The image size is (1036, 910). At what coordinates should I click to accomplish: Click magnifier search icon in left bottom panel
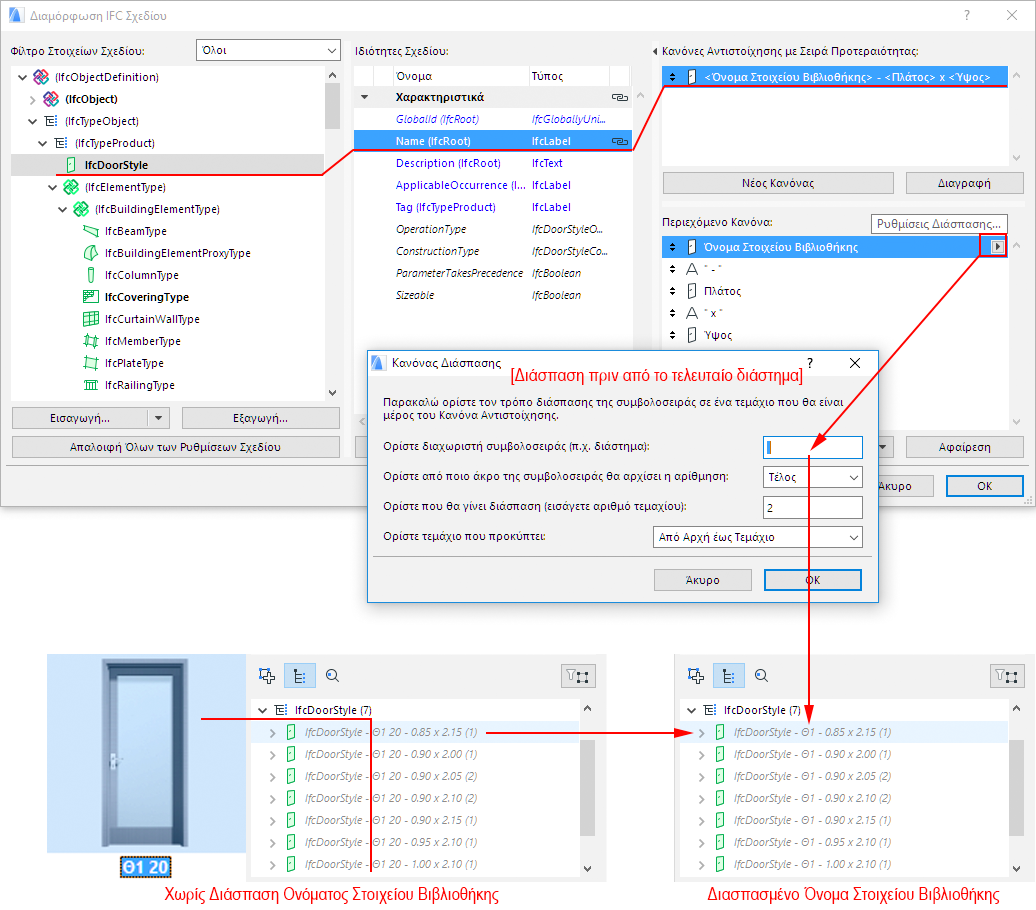332,675
